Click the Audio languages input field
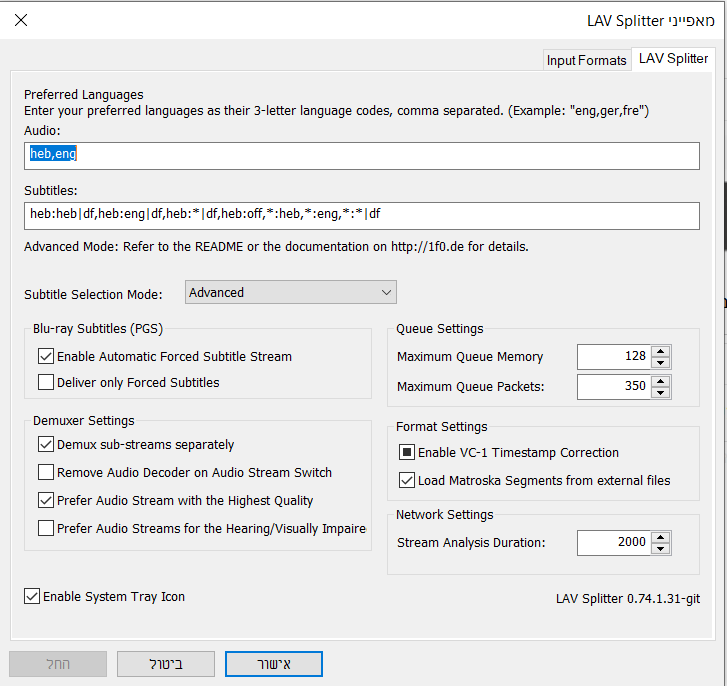727x686 pixels. click(362, 155)
